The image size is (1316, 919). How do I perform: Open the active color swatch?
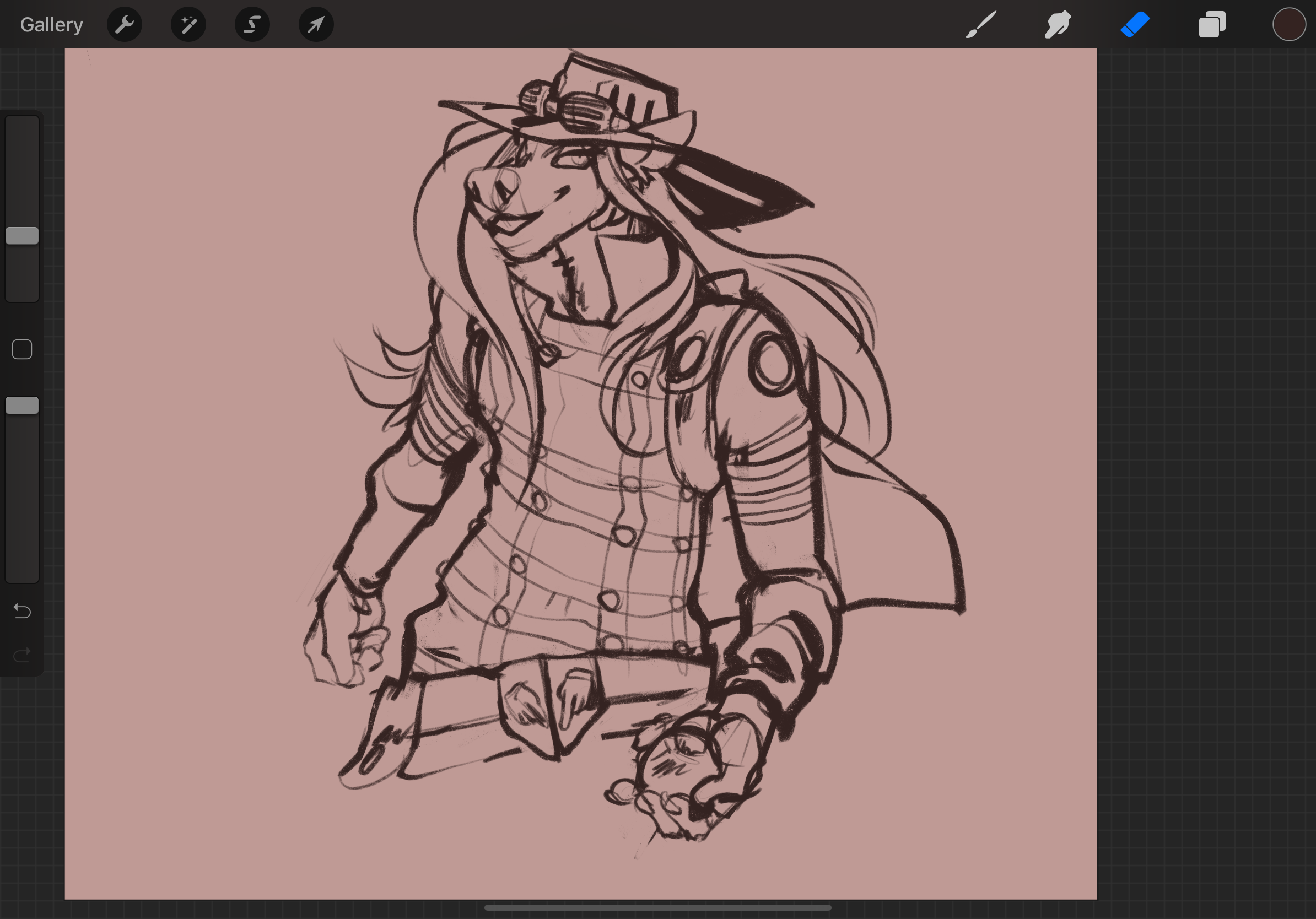coord(1288,25)
